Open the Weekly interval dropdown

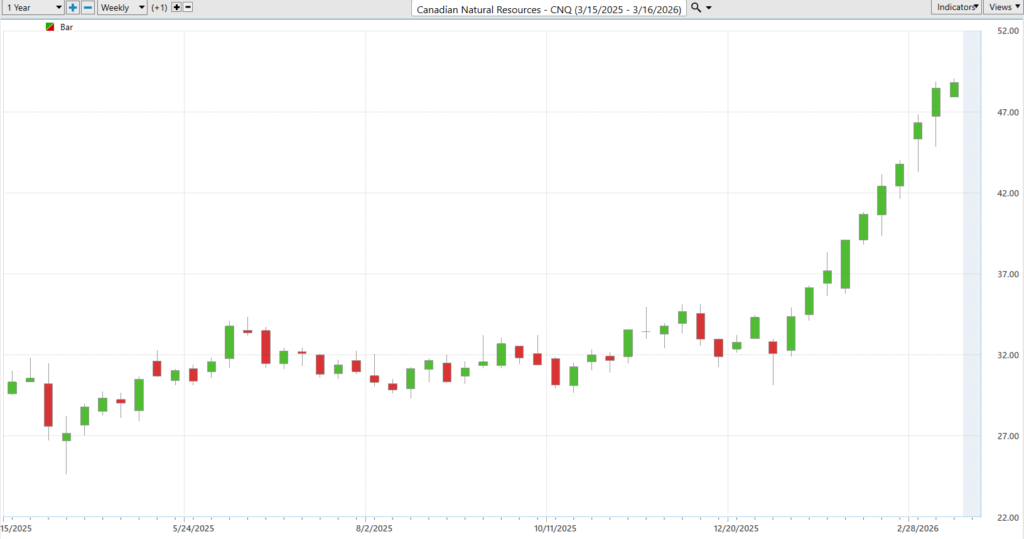(x=122, y=7)
